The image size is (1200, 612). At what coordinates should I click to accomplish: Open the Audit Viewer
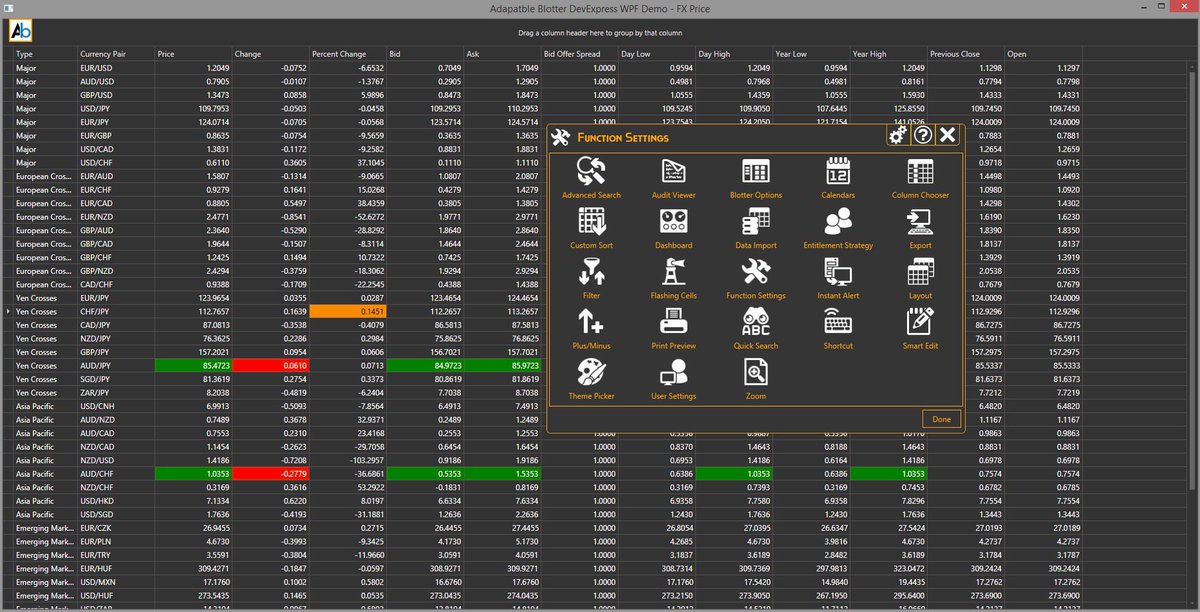673,175
